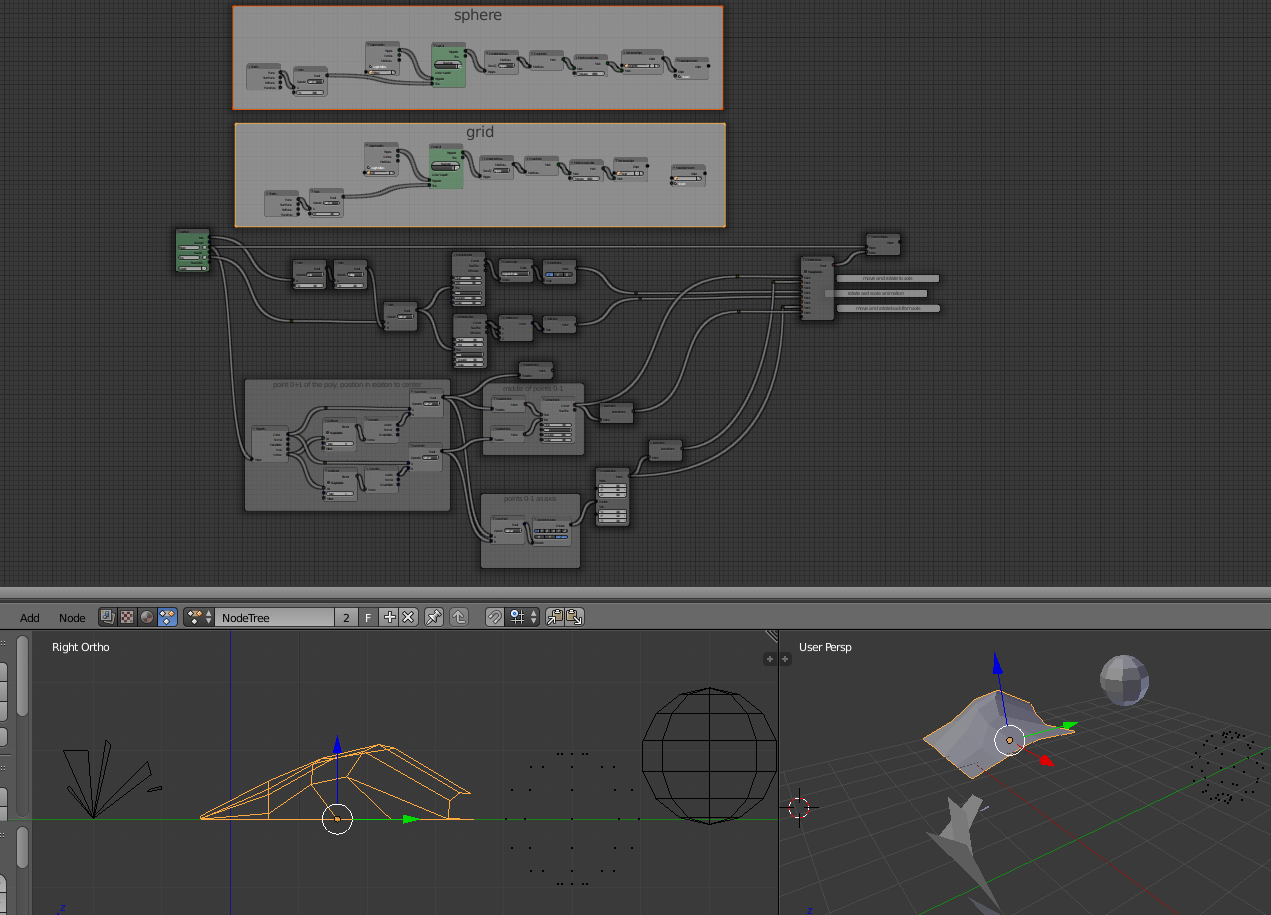Grab blue Z-axis arrow in Right Ortho view
Image resolution: width=1271 pixels, height=915 pixels.
[x=338, y=745]
